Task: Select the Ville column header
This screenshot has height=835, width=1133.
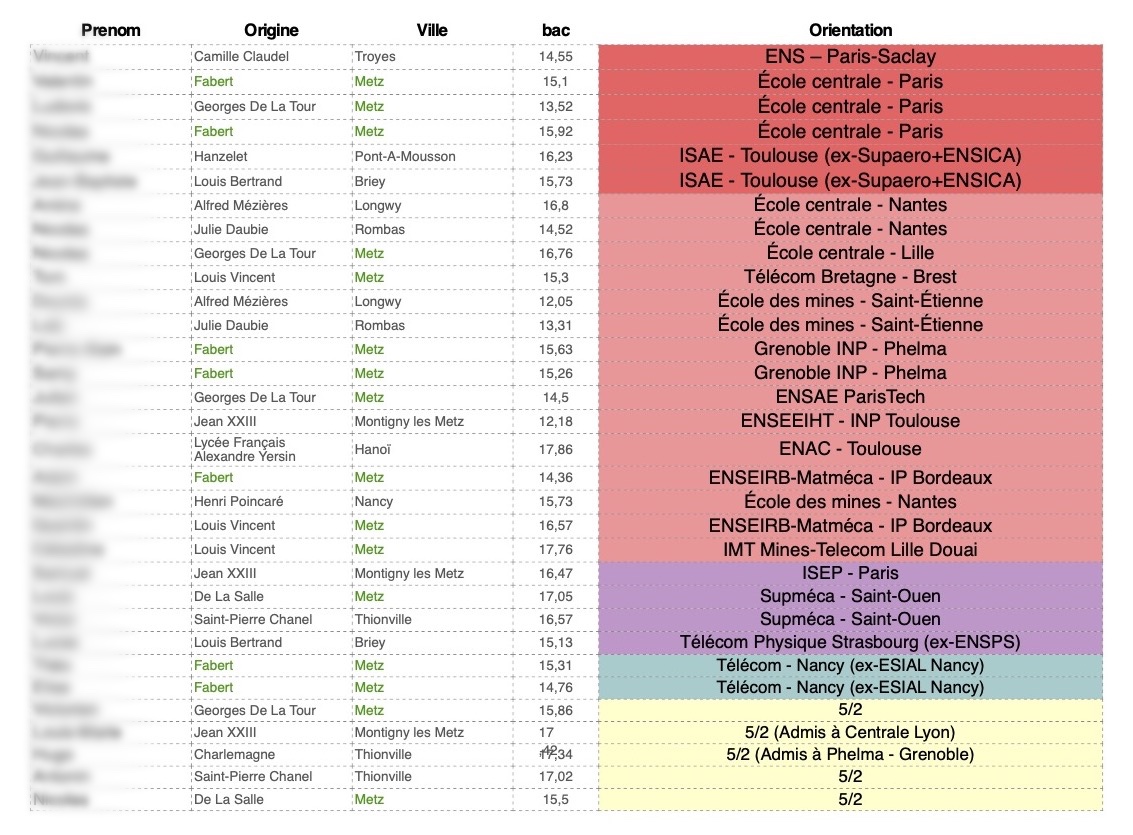Action: tap(432, 30)
